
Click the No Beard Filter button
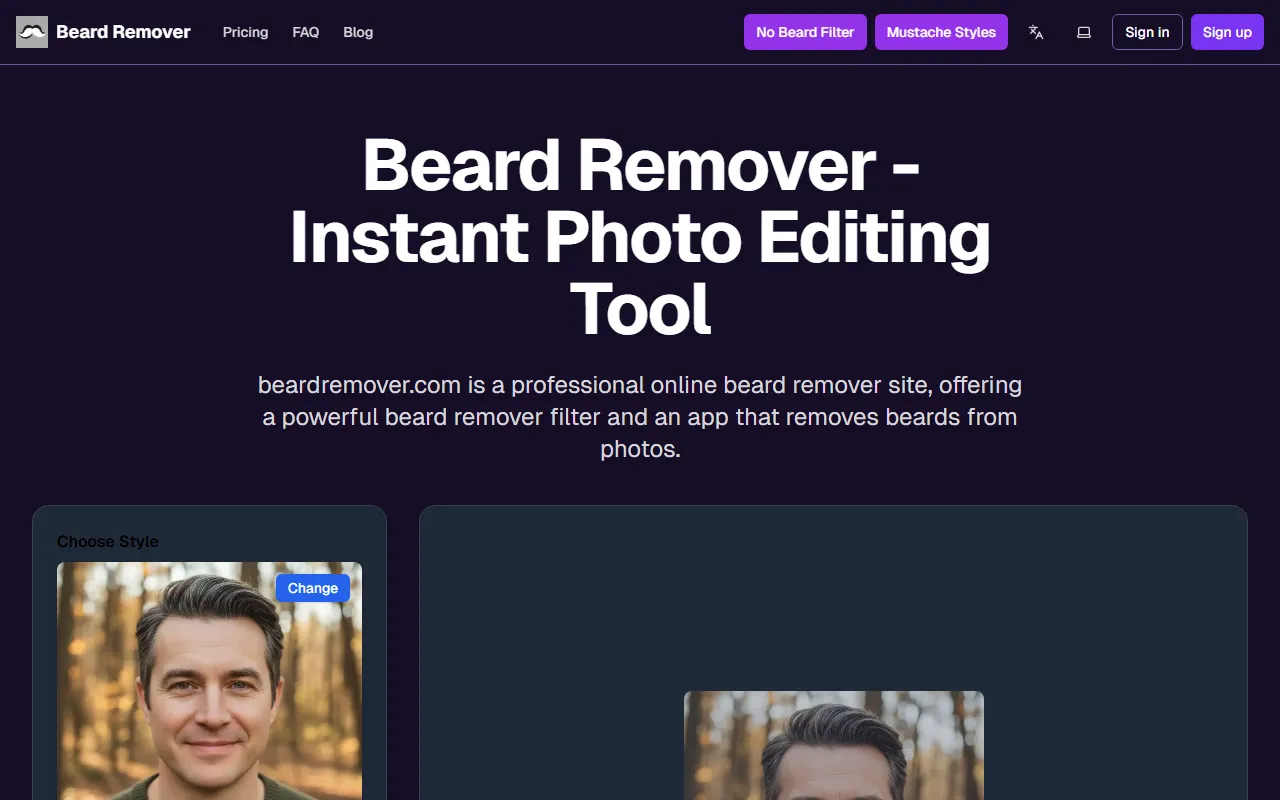coord(805,32)
